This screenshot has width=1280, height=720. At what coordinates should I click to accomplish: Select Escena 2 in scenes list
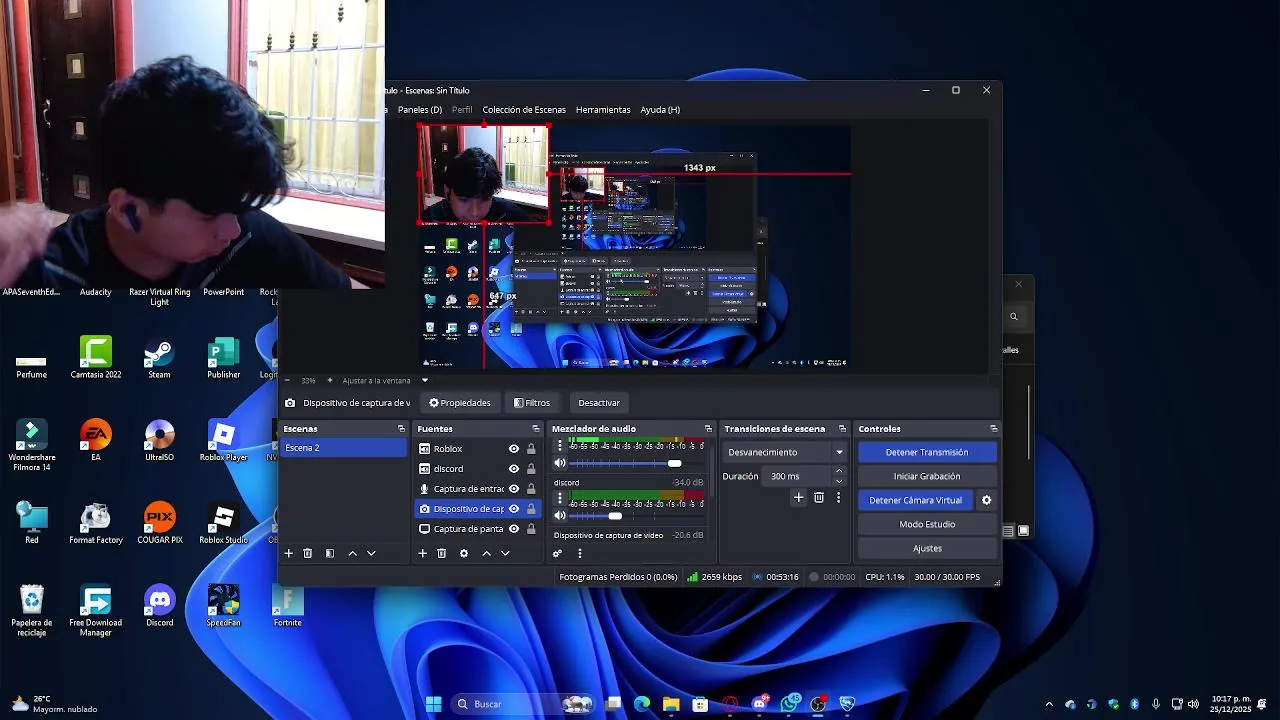[x=343, y=448]
